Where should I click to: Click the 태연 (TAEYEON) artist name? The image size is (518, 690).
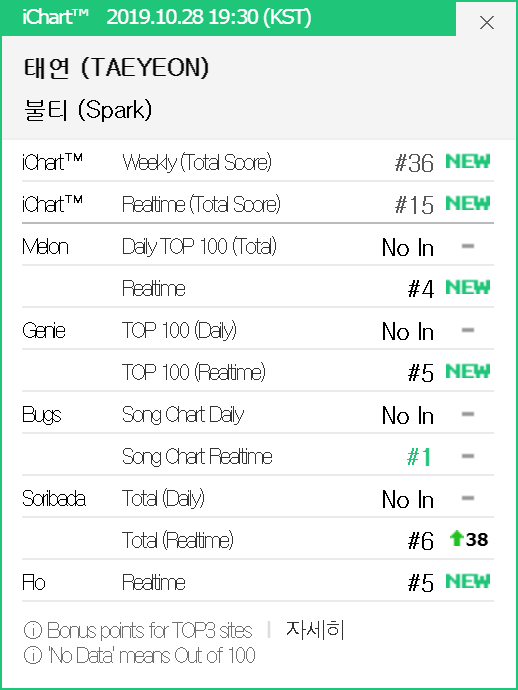click(x=116, y=68)
